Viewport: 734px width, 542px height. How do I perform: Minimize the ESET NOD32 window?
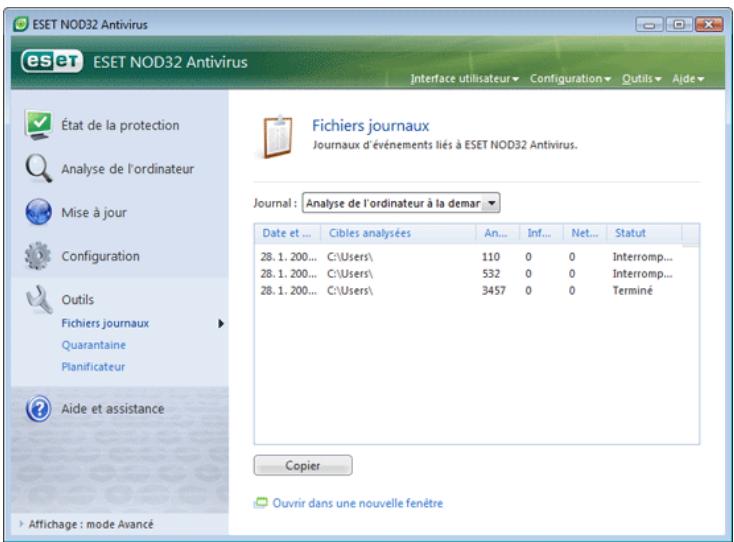click(x=649, y=24)
